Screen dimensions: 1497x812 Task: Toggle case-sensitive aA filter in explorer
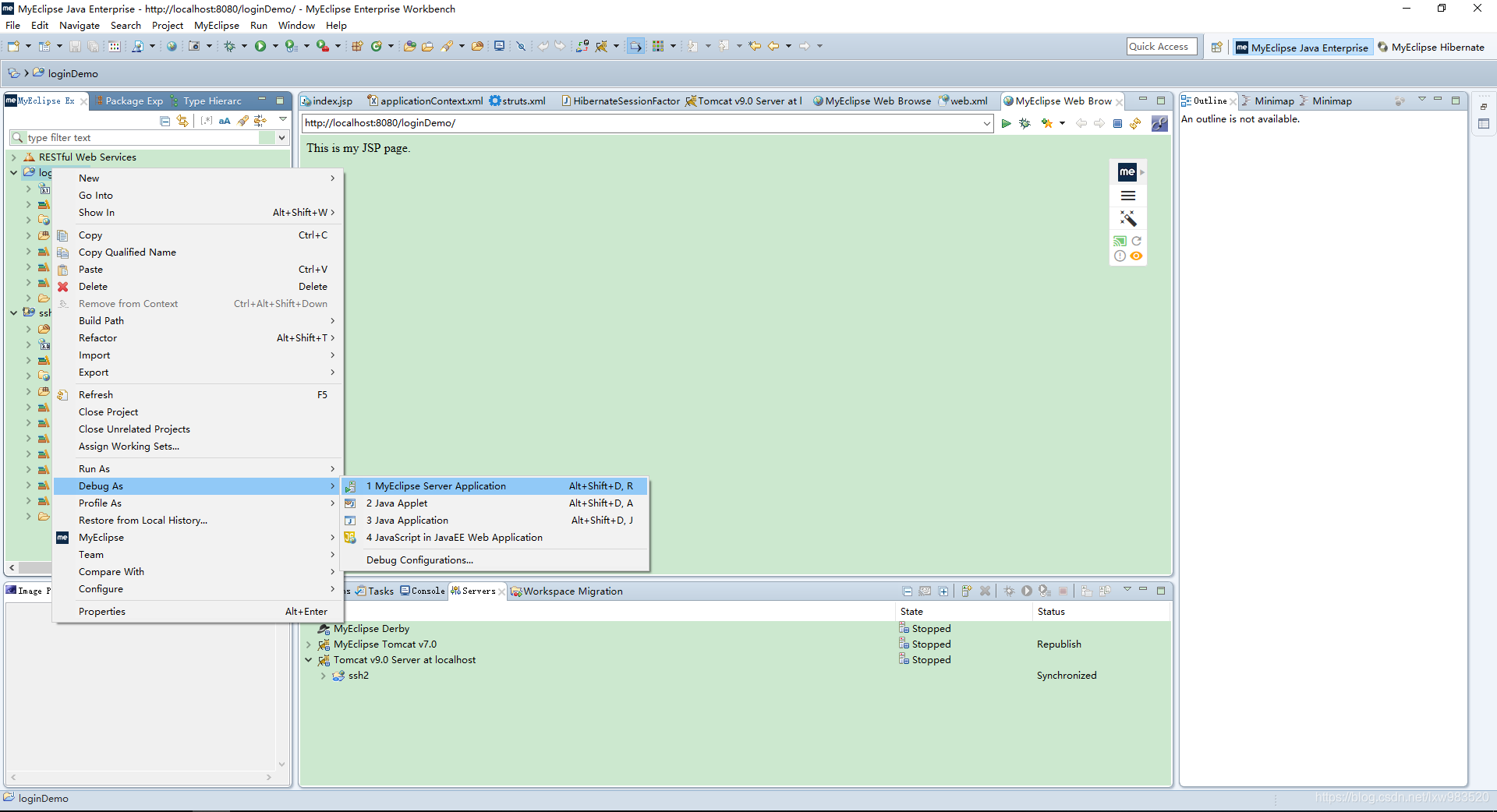[225, 121]
